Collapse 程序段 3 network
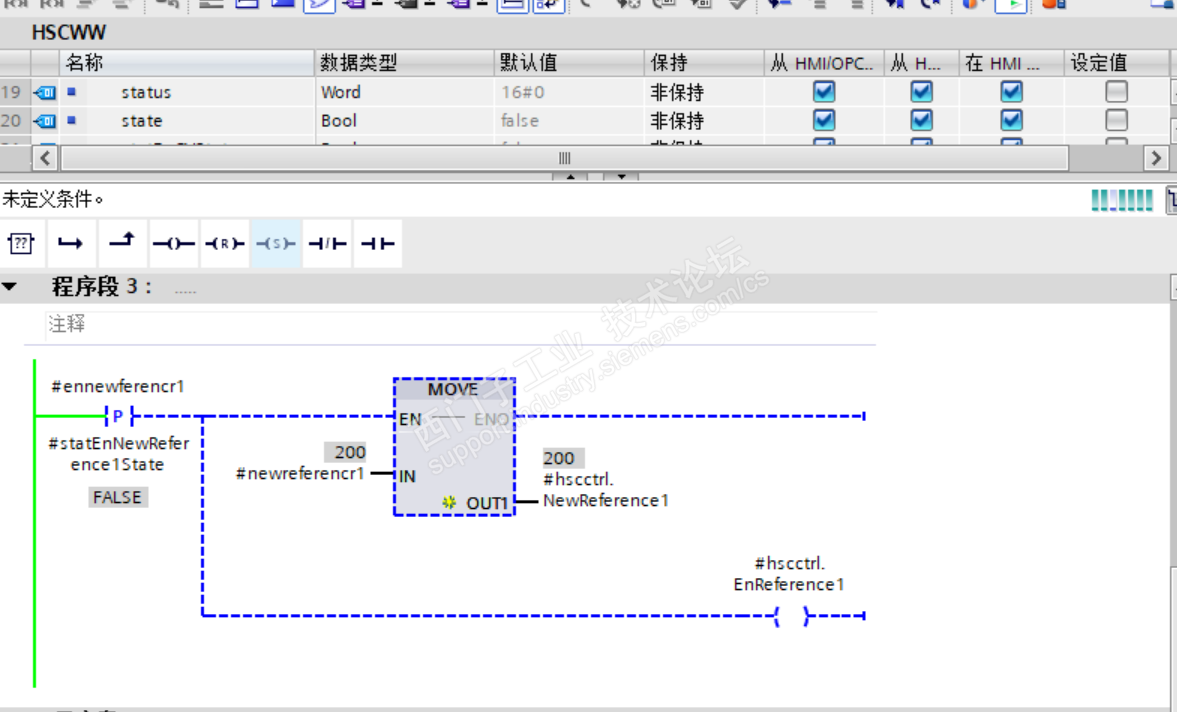Screen dimensions: 1177x712 pos(10,287)
